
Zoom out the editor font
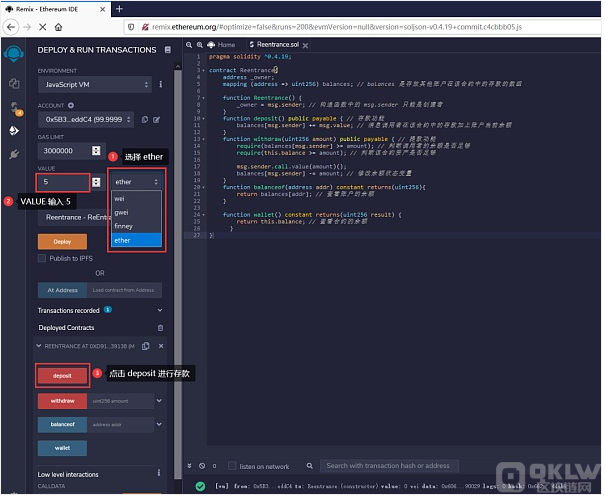click(189, 45)
